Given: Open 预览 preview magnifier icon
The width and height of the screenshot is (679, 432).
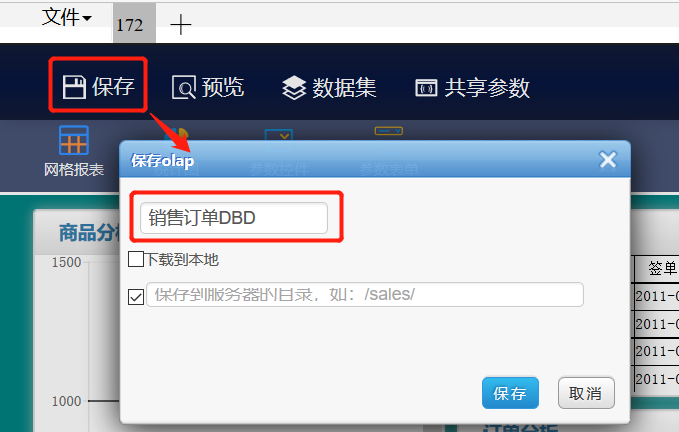Looking at the screenshot, I should click(184, 87).
